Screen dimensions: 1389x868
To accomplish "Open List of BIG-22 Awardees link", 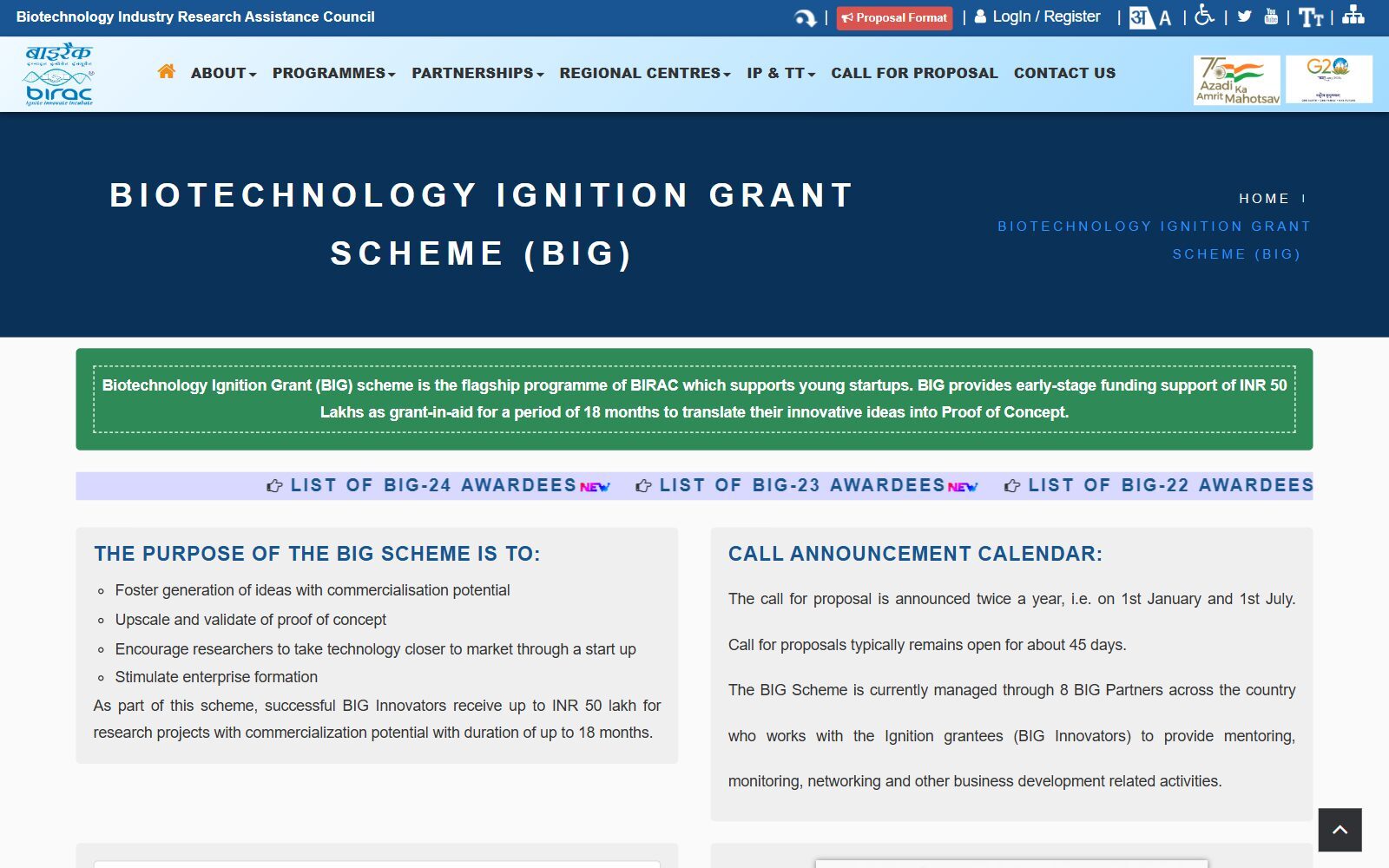I will tap(1170, 485).
